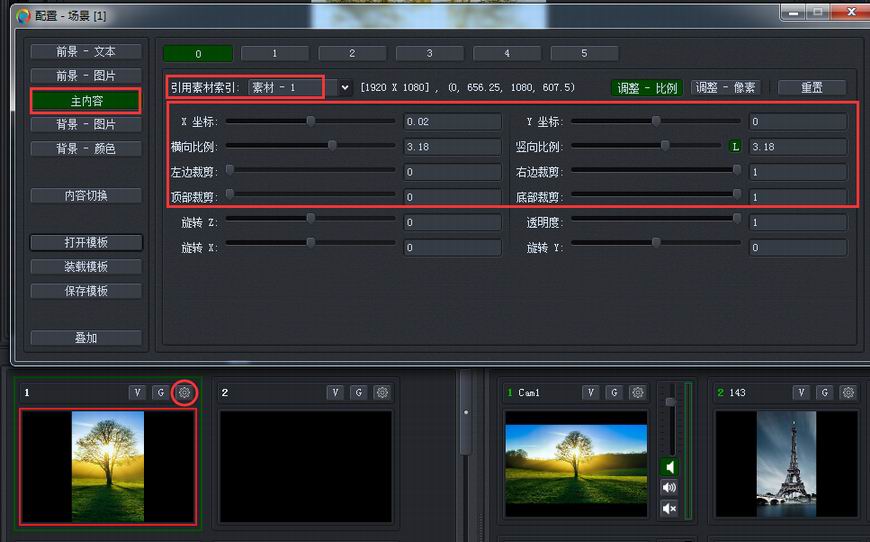Switch to layer tab 5

[584, 54]
